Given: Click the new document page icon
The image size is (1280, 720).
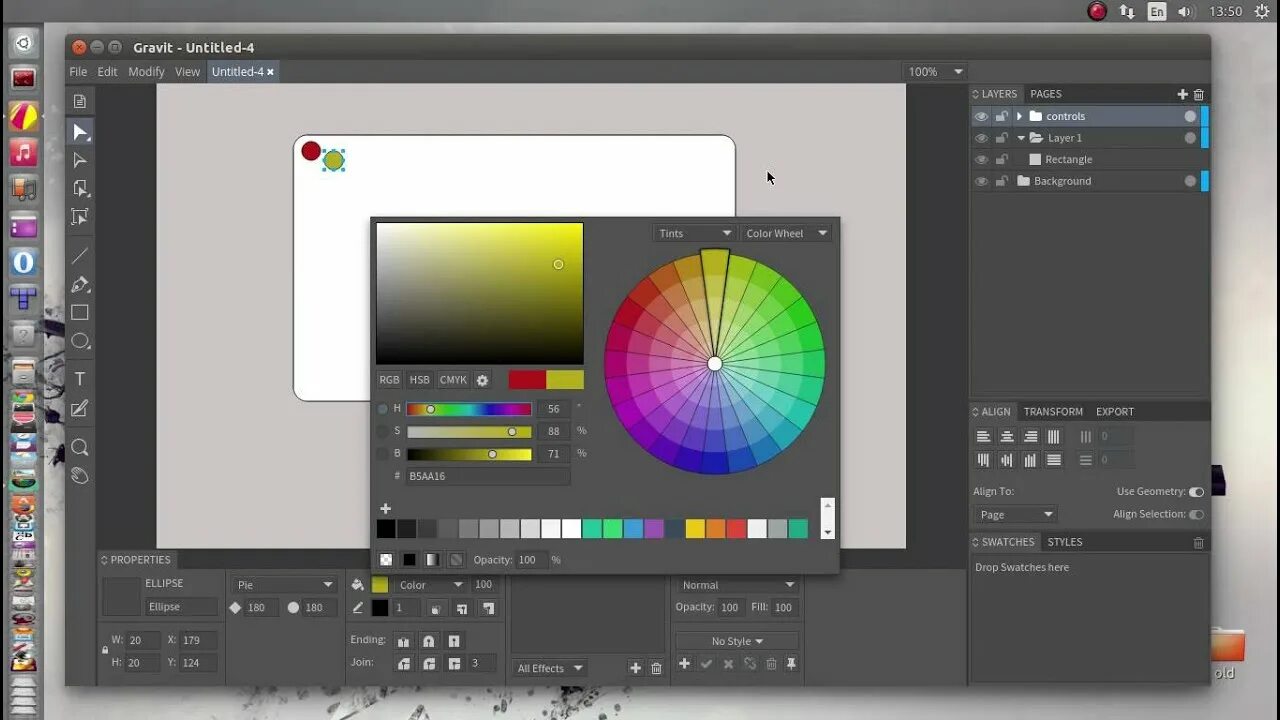Looking at the screenshot, I should tap(80, 101).
